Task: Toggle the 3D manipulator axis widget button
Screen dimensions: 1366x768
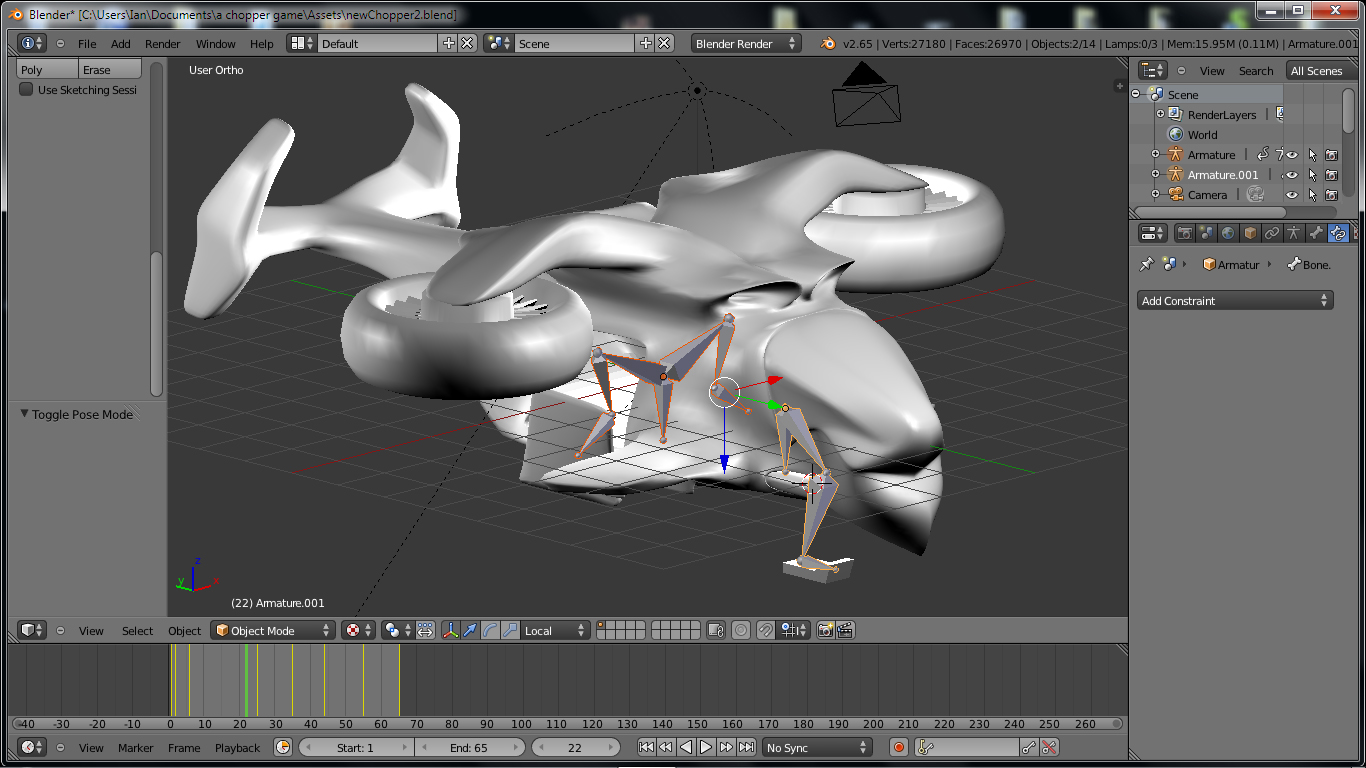Action: click(x=450, y=630)
